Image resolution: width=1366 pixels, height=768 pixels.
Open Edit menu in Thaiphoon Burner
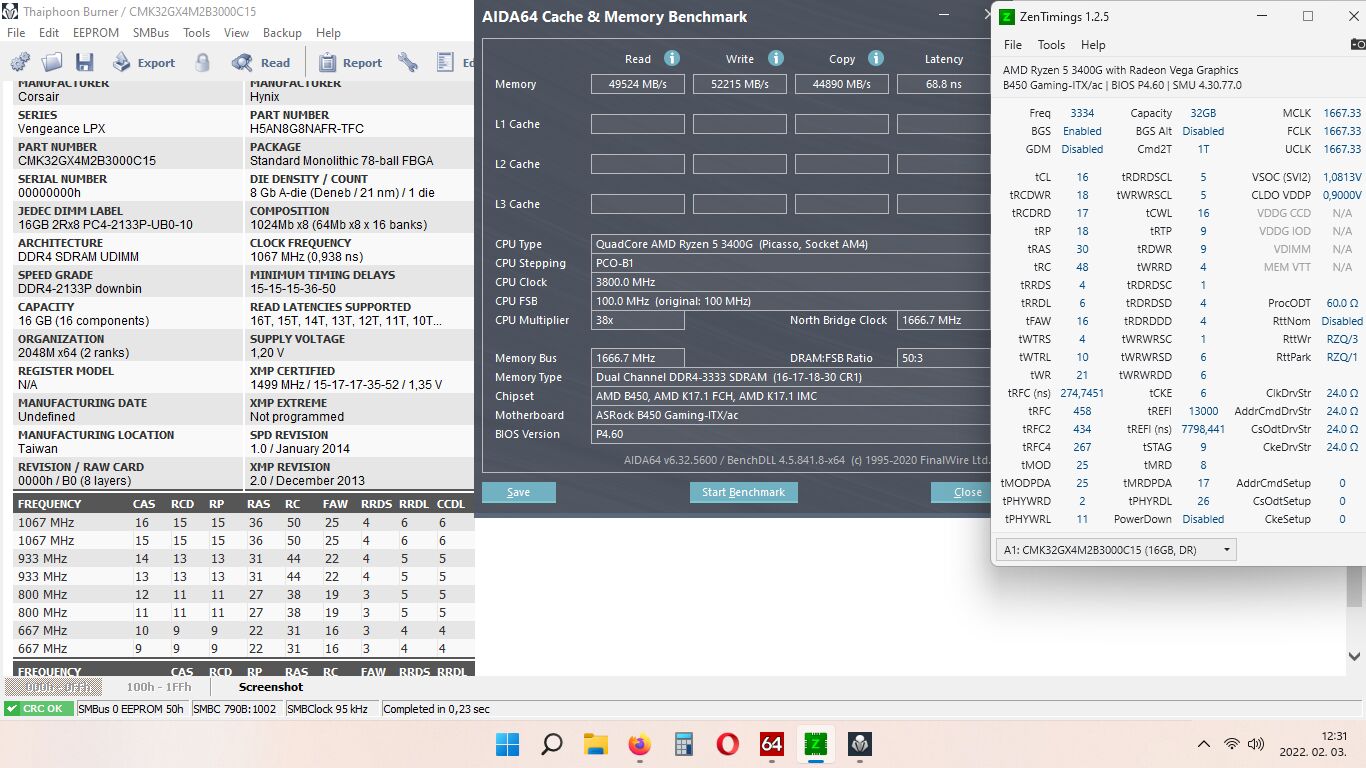(x=49, y=32)
